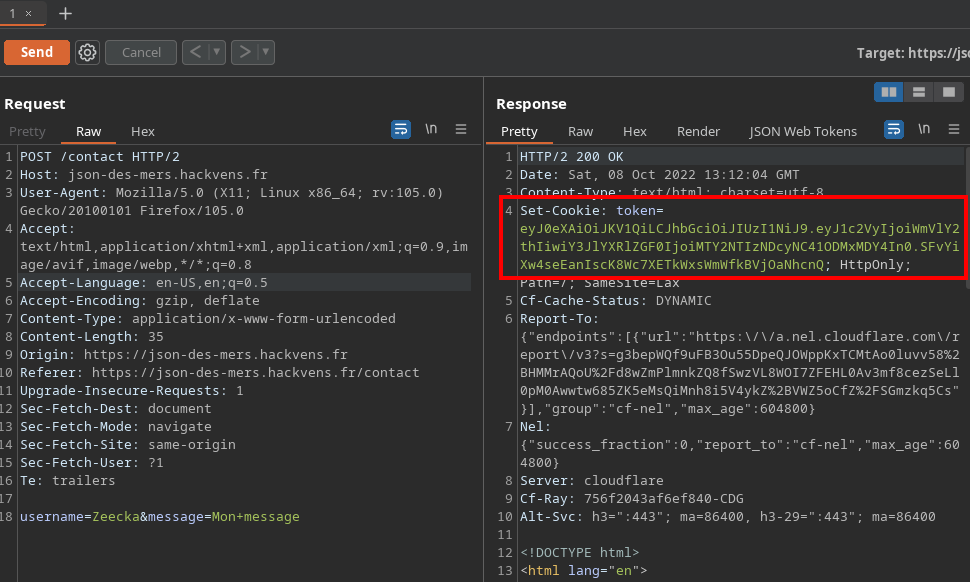This screenshot has height=582, width=970.
Task: Expand the back history dropdown arrow
Action: [217, 52]
